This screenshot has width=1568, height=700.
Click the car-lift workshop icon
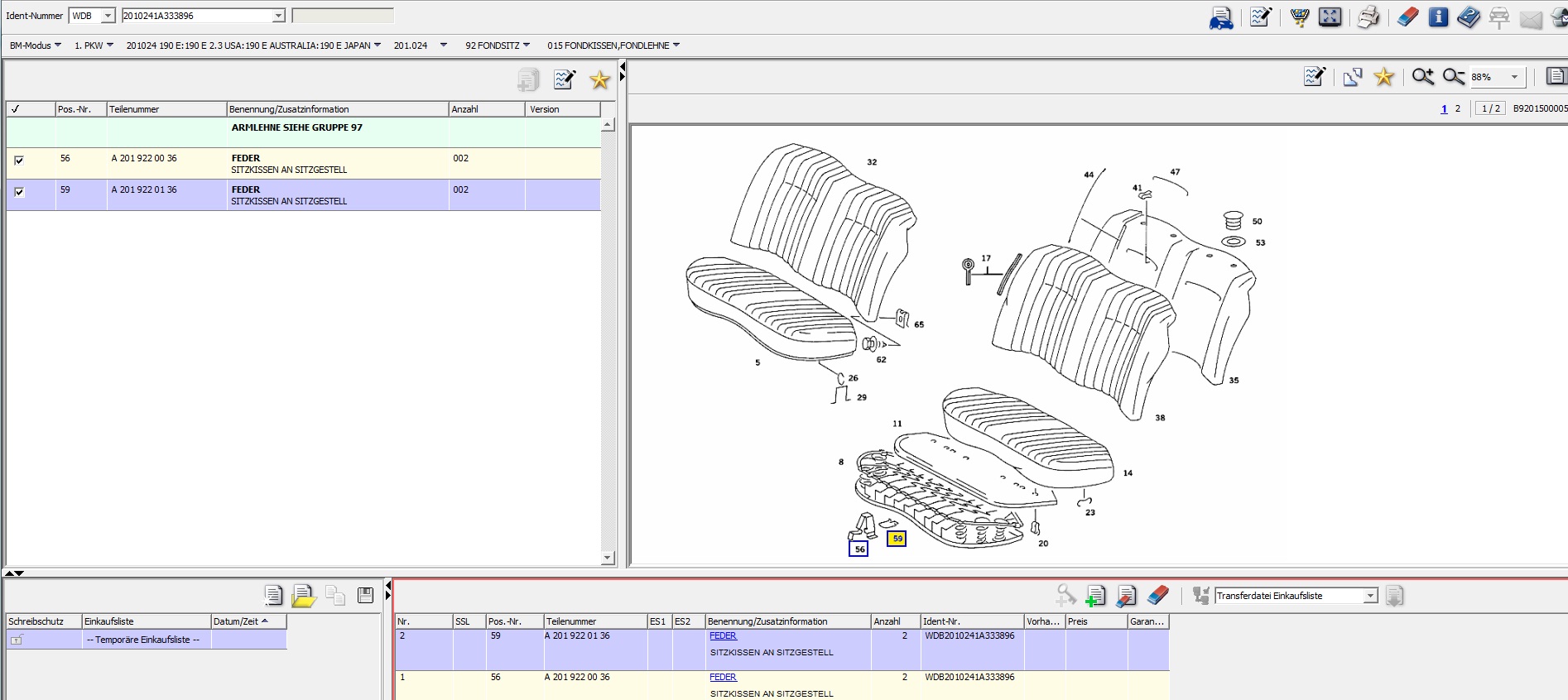(1499, 17)
